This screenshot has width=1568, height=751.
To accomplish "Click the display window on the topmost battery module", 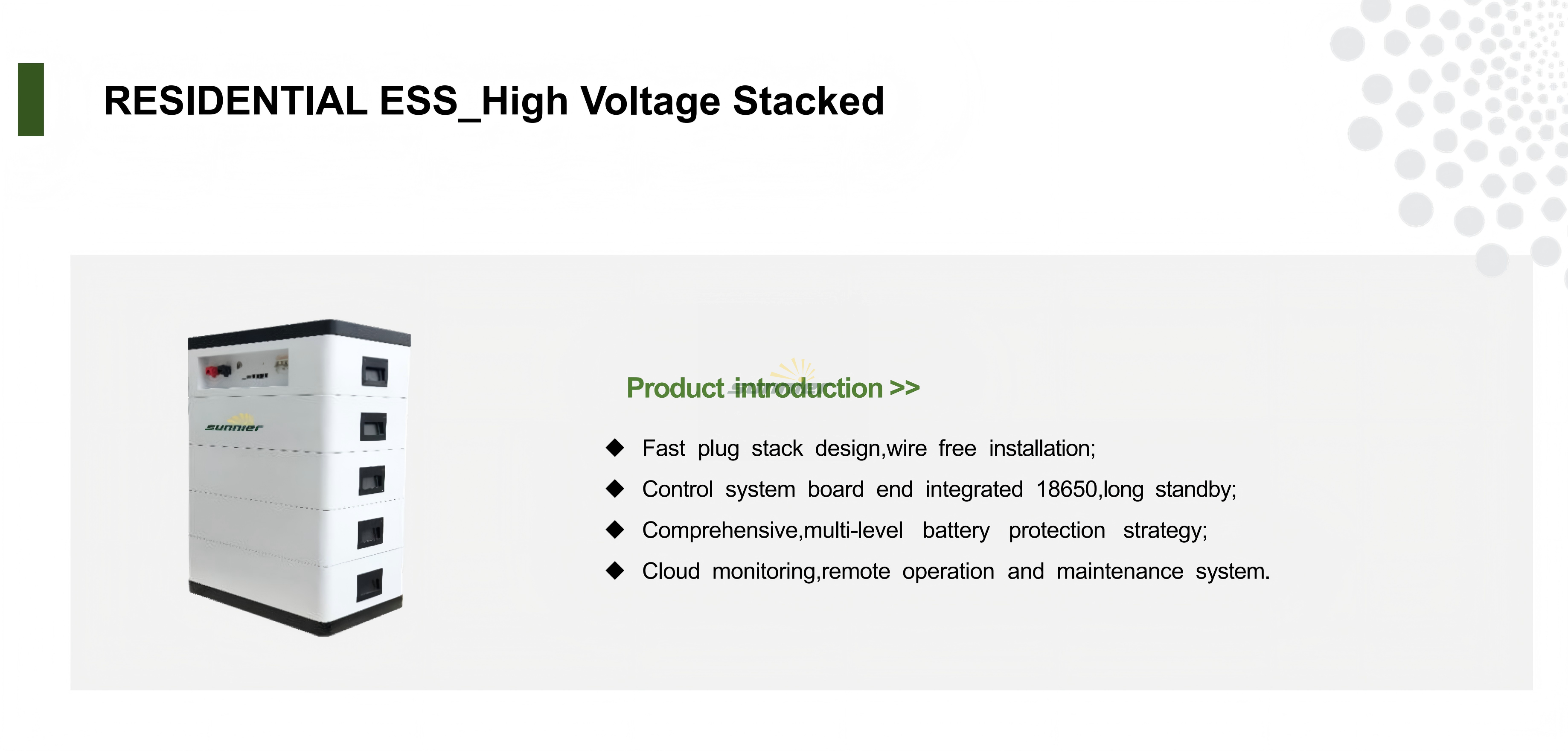I will coord(374,371).
